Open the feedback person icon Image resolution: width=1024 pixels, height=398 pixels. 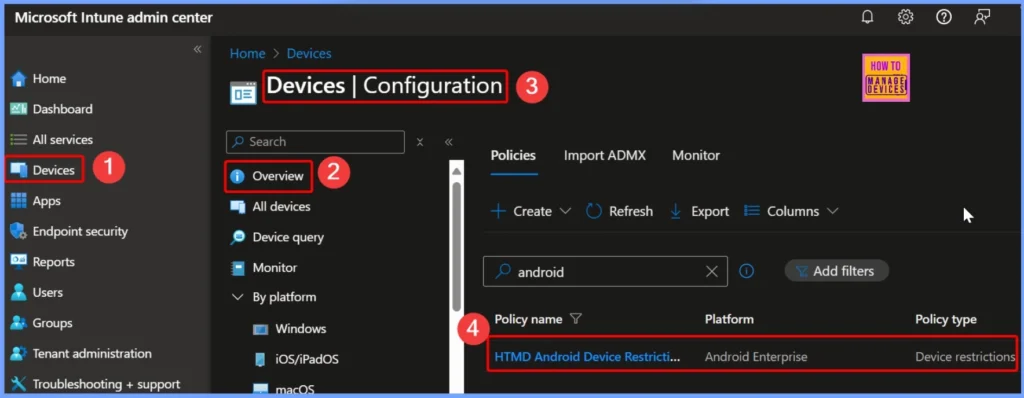pyautogui.click(x=982, y=18)
